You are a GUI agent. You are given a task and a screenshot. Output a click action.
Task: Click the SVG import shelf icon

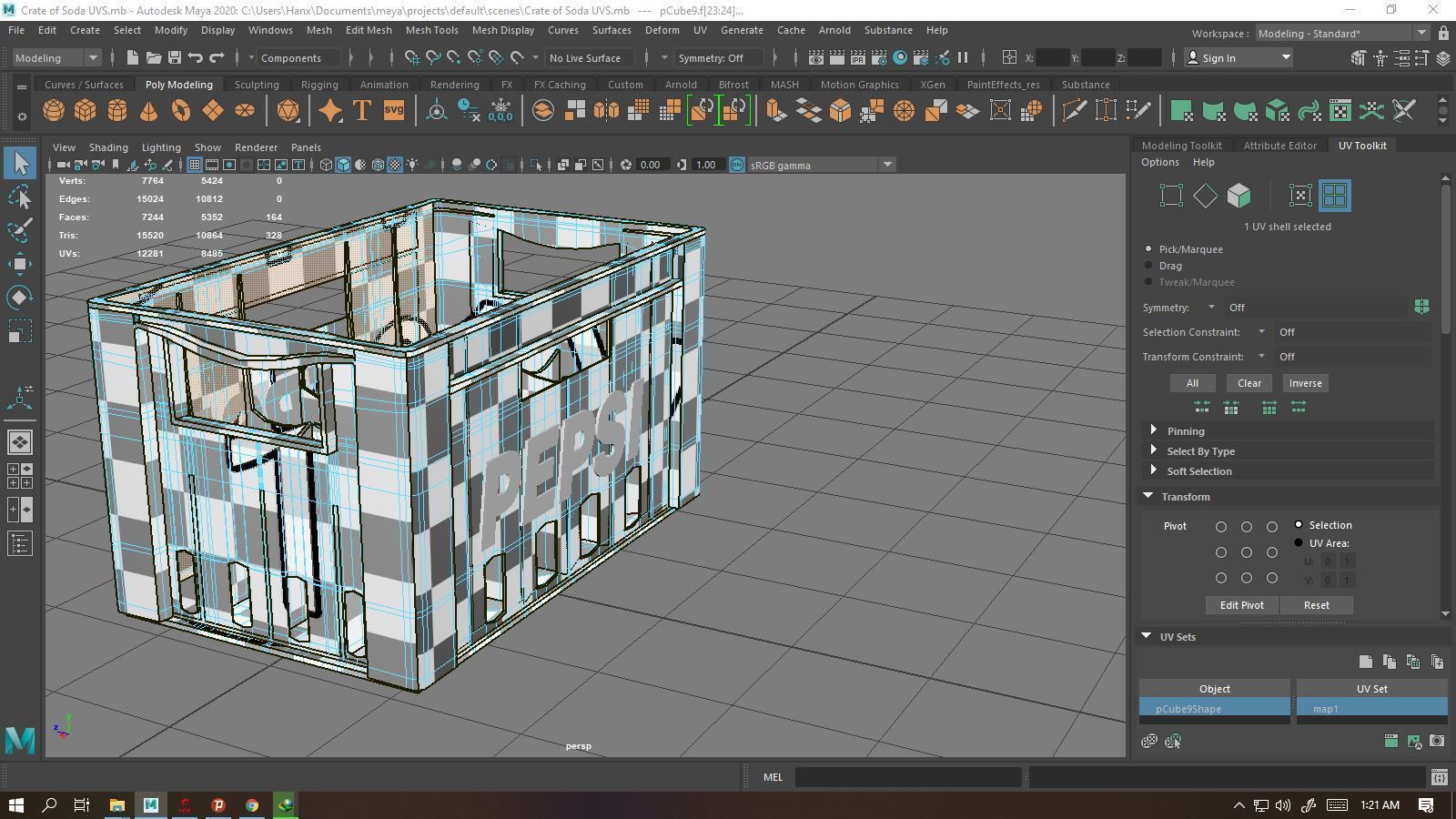[x=393, y=111]
